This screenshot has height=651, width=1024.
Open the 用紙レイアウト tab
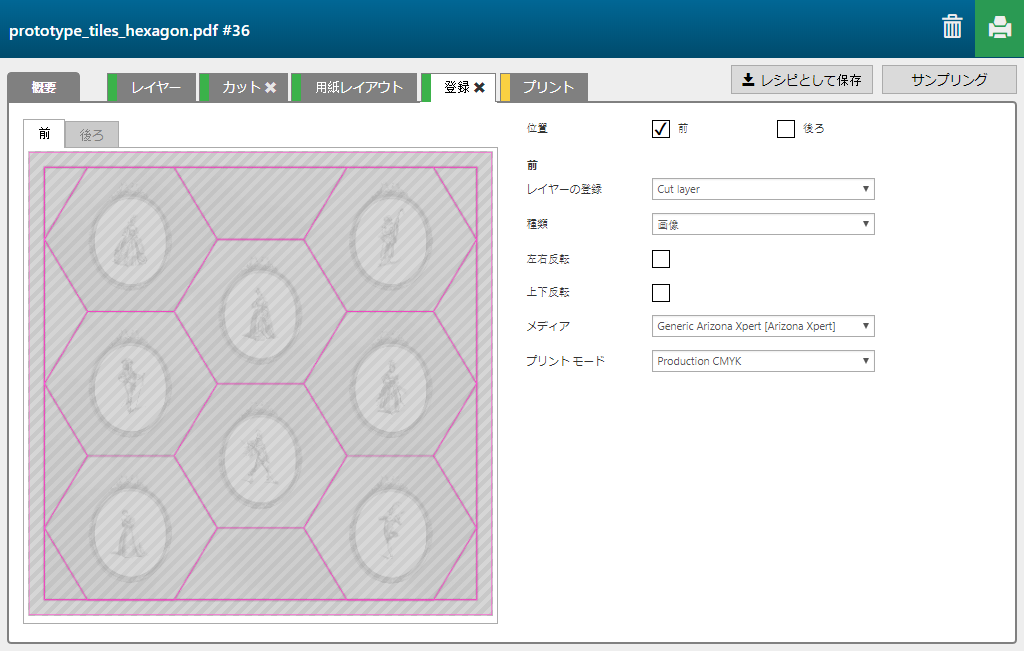(x=354, y=87)
